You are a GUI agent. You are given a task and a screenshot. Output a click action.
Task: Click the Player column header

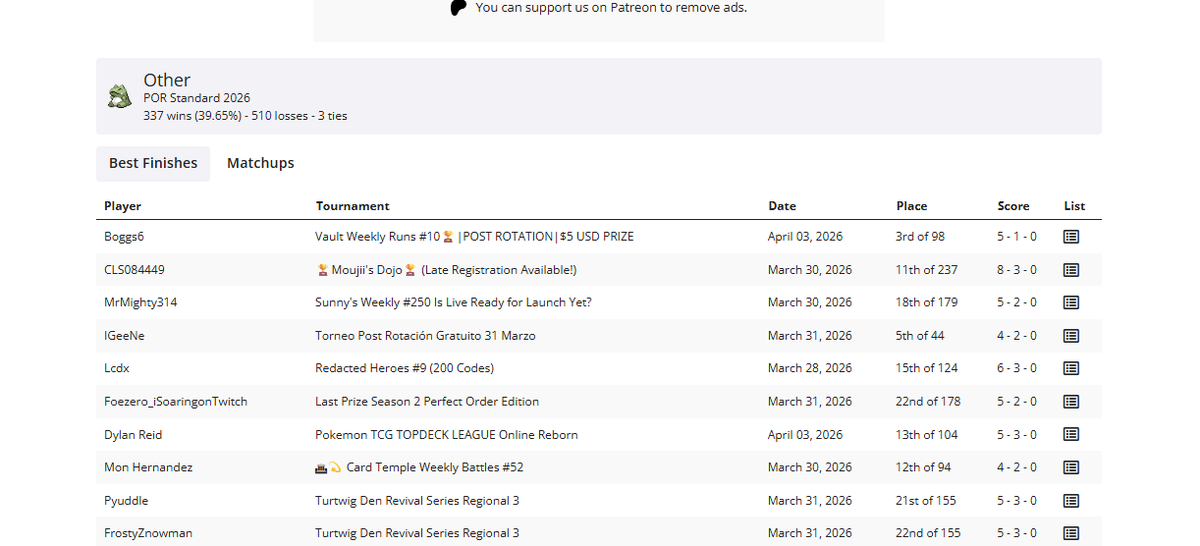(x=123, y=206)
